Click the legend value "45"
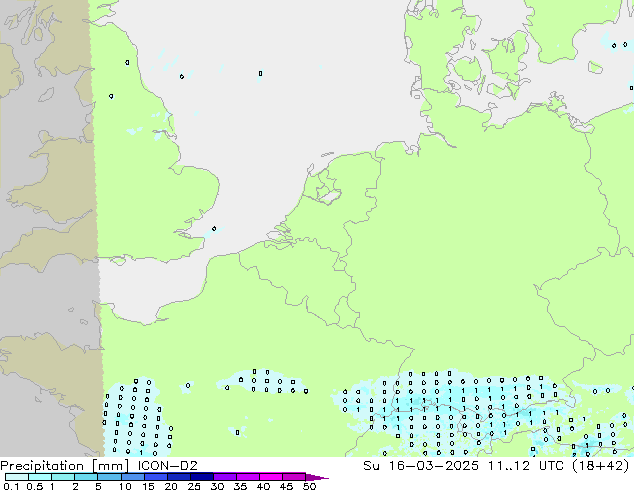The height and width of the screenshot is (490, 634). tap(286, 486)
